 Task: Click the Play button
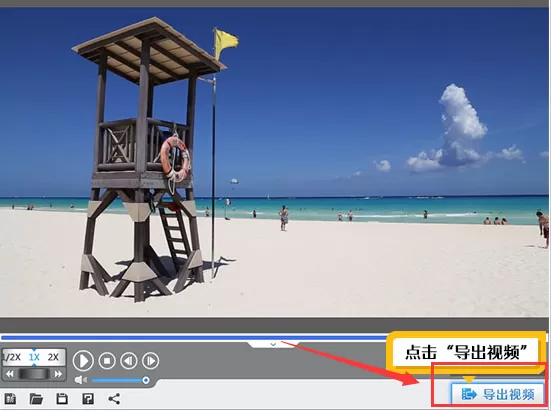pyautogui.click(x=83, y=360)
